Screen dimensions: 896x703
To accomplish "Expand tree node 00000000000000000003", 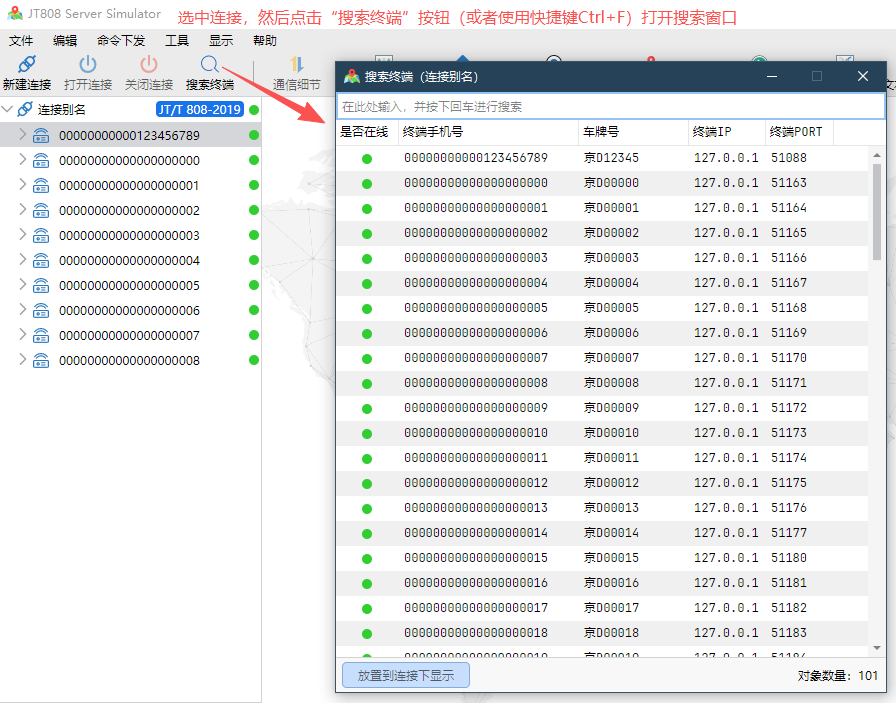I will click(x=23, y=235).
